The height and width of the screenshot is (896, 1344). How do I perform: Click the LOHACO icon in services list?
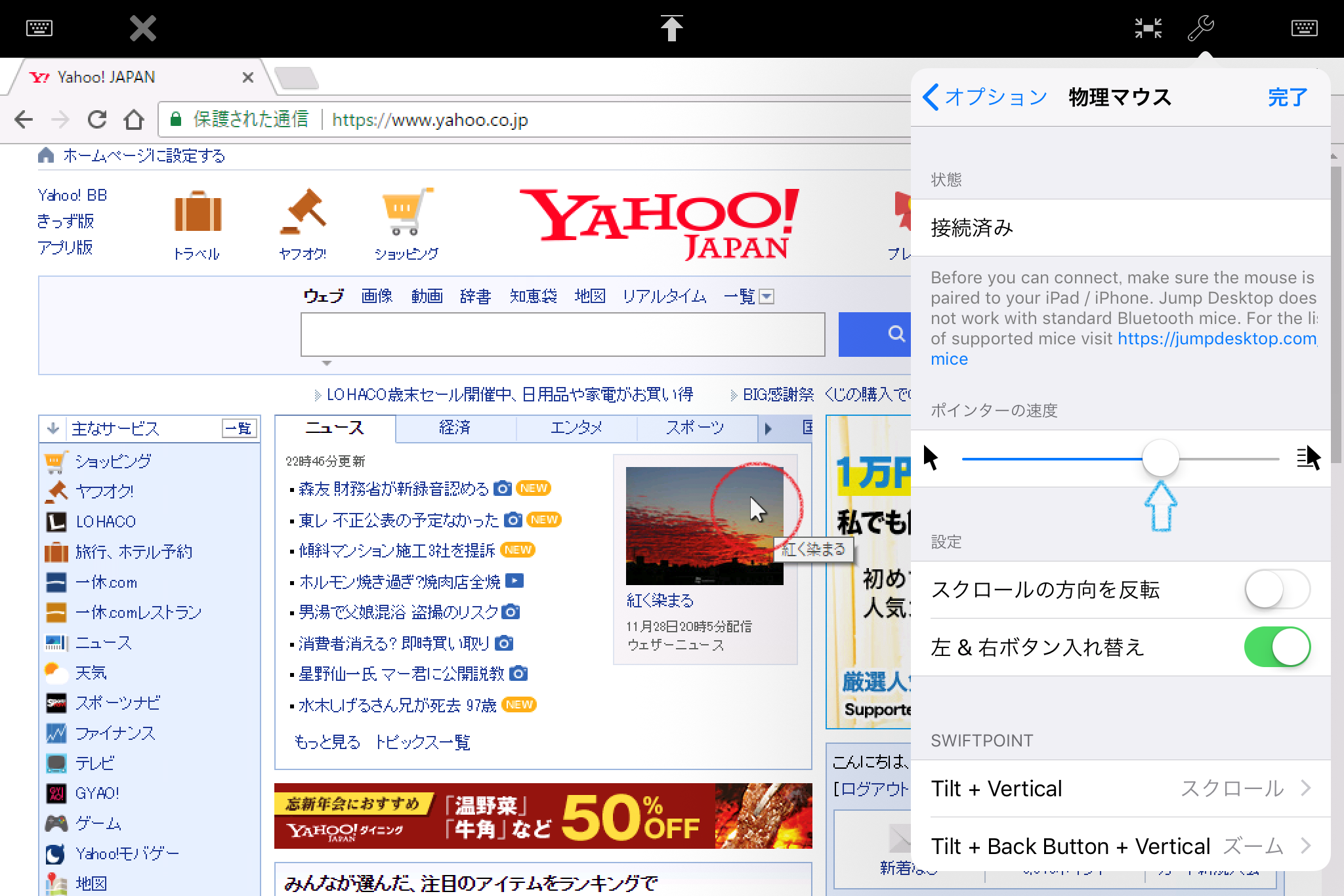point(56,522)
